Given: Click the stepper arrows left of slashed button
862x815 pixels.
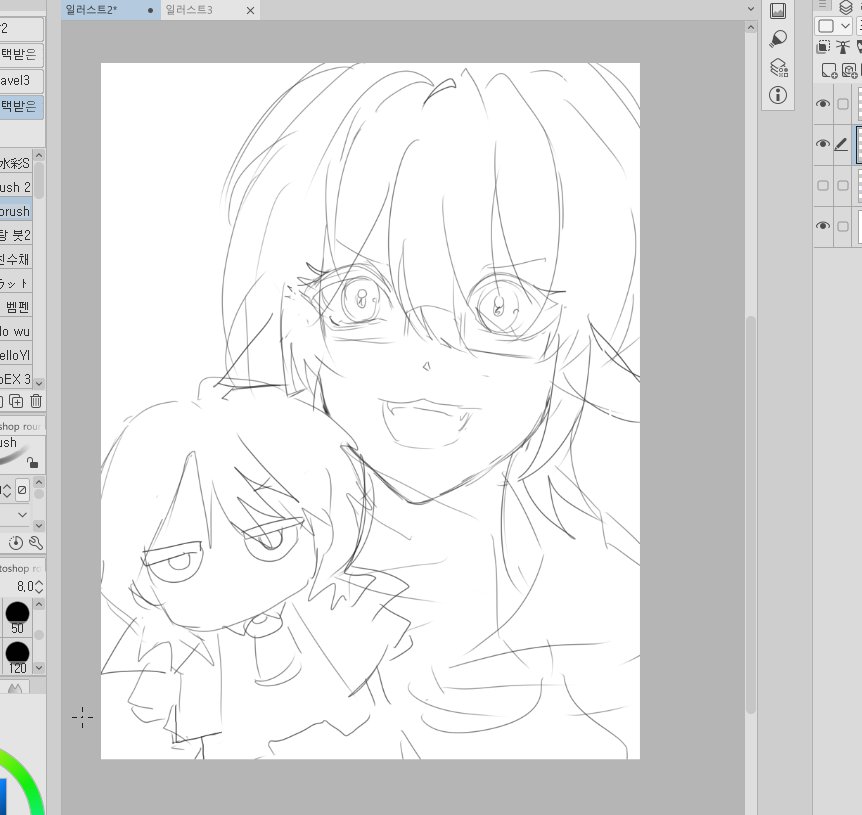Looking at the screenshot, I should pyautogui.click(x=6, y=490).
